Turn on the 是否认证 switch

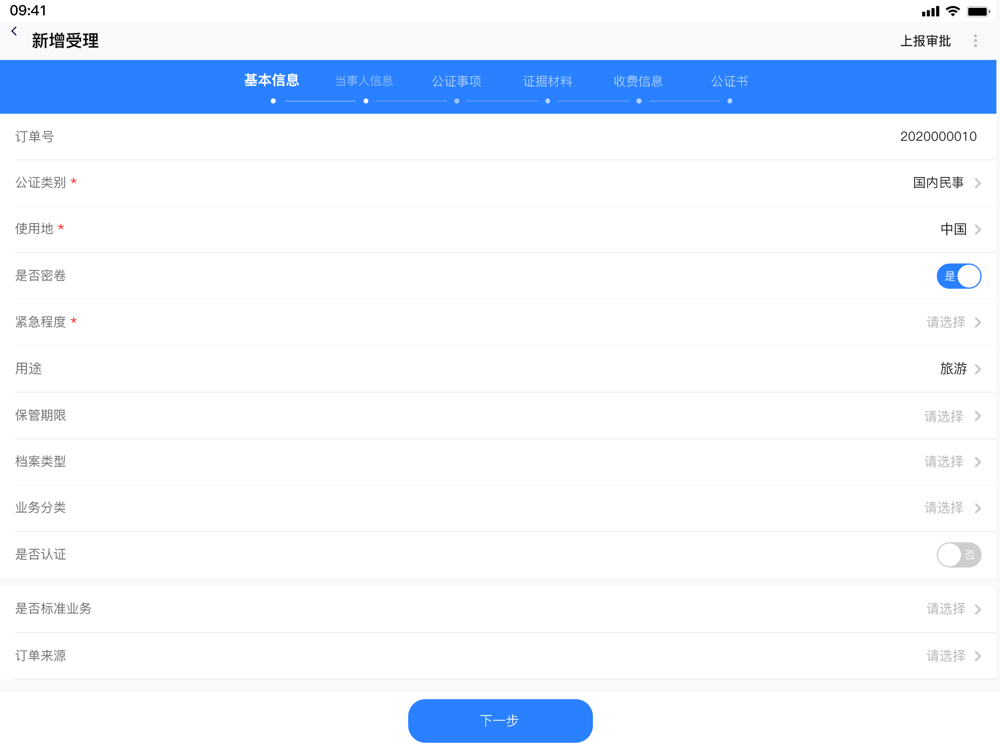click(959, 555)
